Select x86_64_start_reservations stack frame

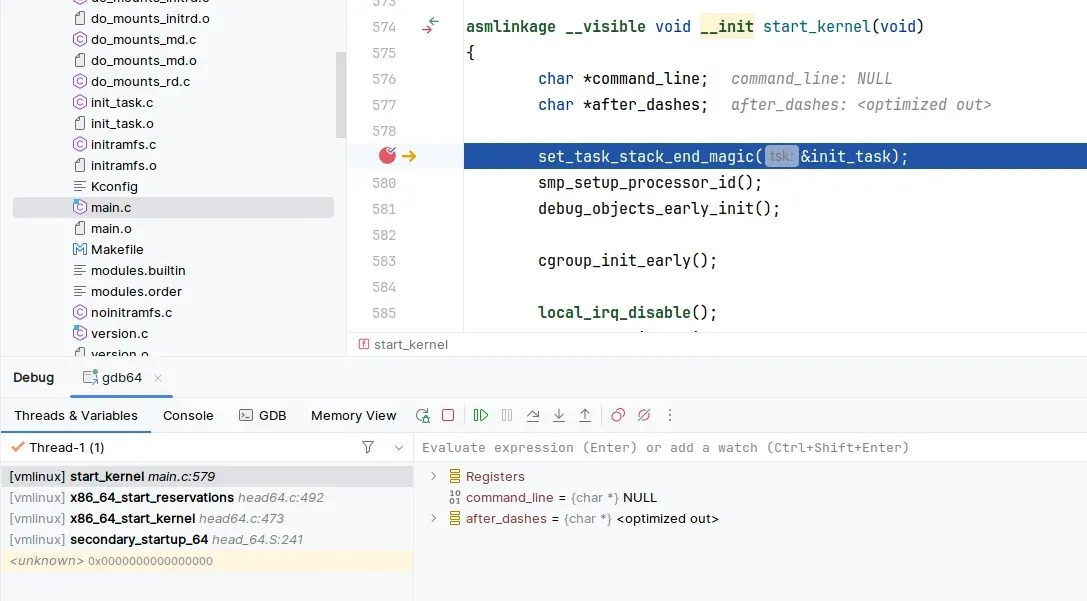(207, 498)
